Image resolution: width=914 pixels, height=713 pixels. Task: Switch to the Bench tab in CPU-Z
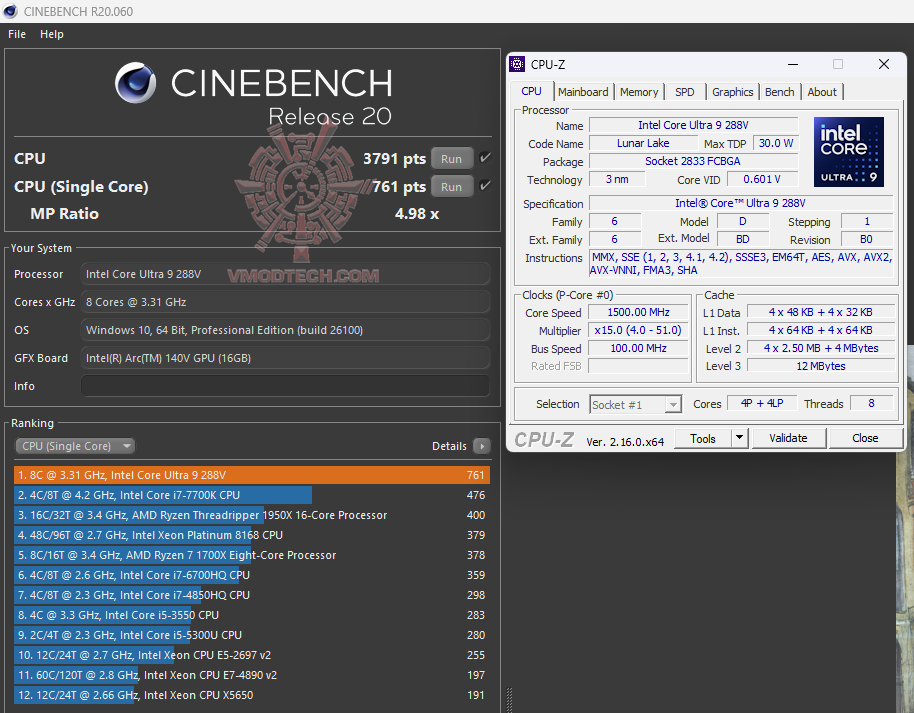(779, 91)
